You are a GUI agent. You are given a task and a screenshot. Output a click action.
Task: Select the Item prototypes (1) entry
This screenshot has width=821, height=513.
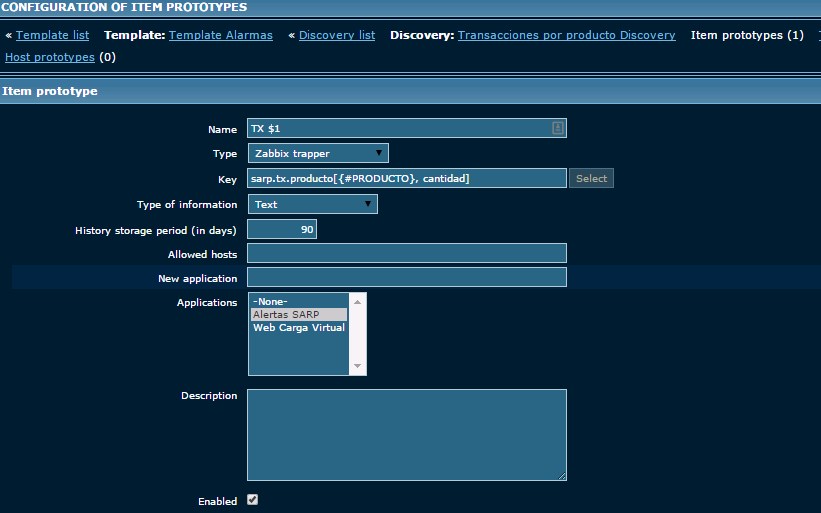pyautogui.click(x=747, y=35)
